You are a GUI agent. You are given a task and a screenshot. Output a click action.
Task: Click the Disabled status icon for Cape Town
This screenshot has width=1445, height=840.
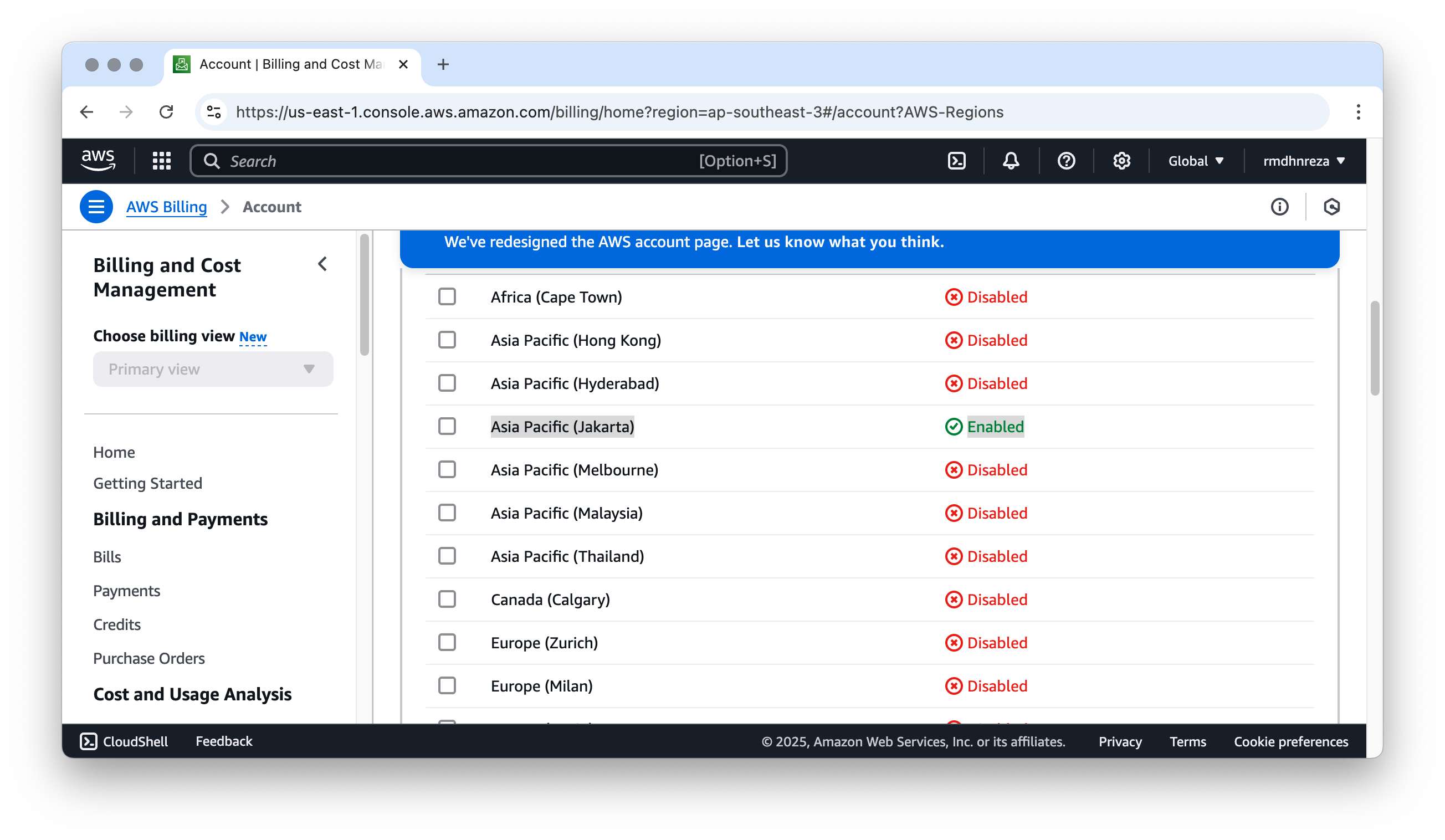(x=954, y=297)
